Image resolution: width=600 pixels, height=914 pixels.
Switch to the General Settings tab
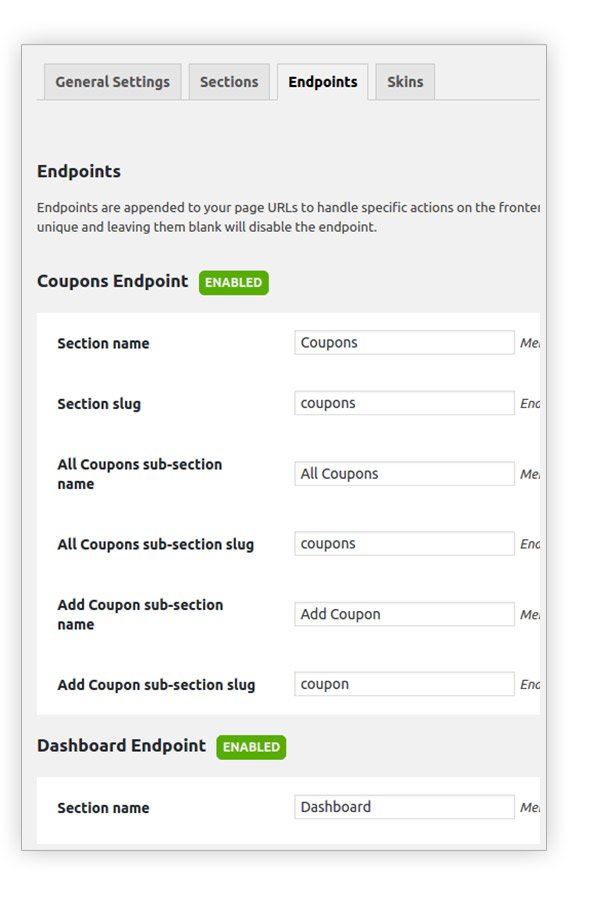coord(112,82)
